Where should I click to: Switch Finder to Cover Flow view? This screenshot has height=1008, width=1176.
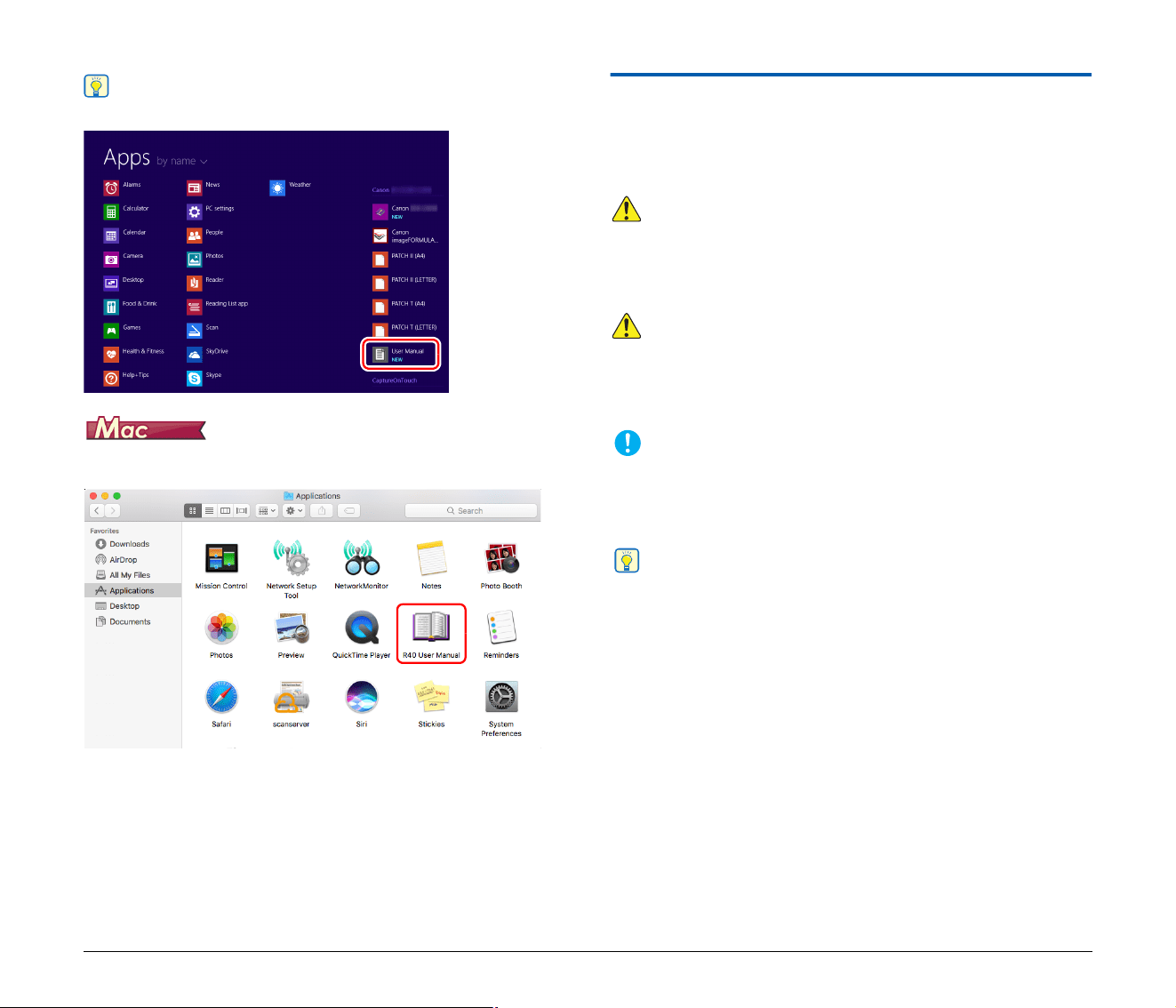[x=241, y=510]
